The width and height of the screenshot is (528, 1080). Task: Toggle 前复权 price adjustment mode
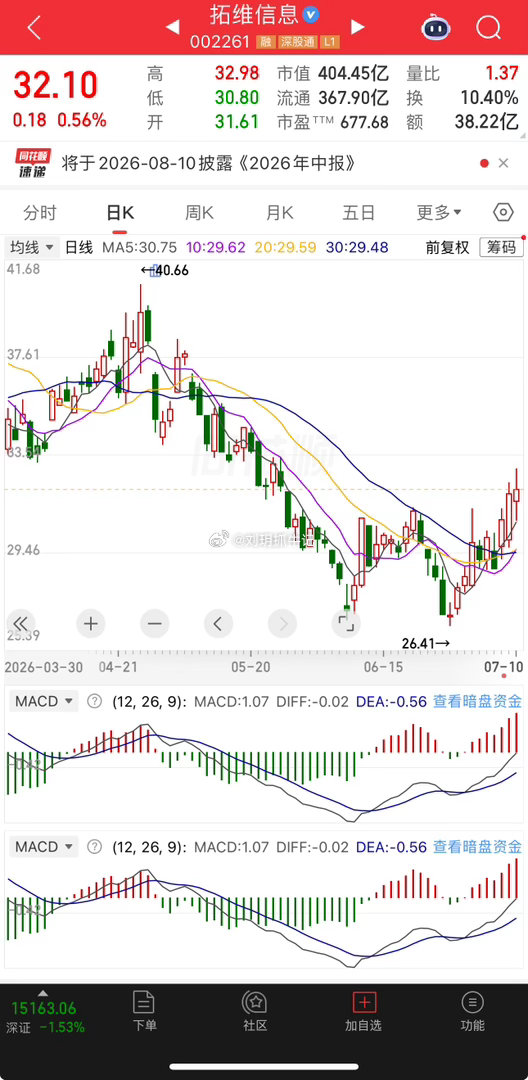click(447, 247)
